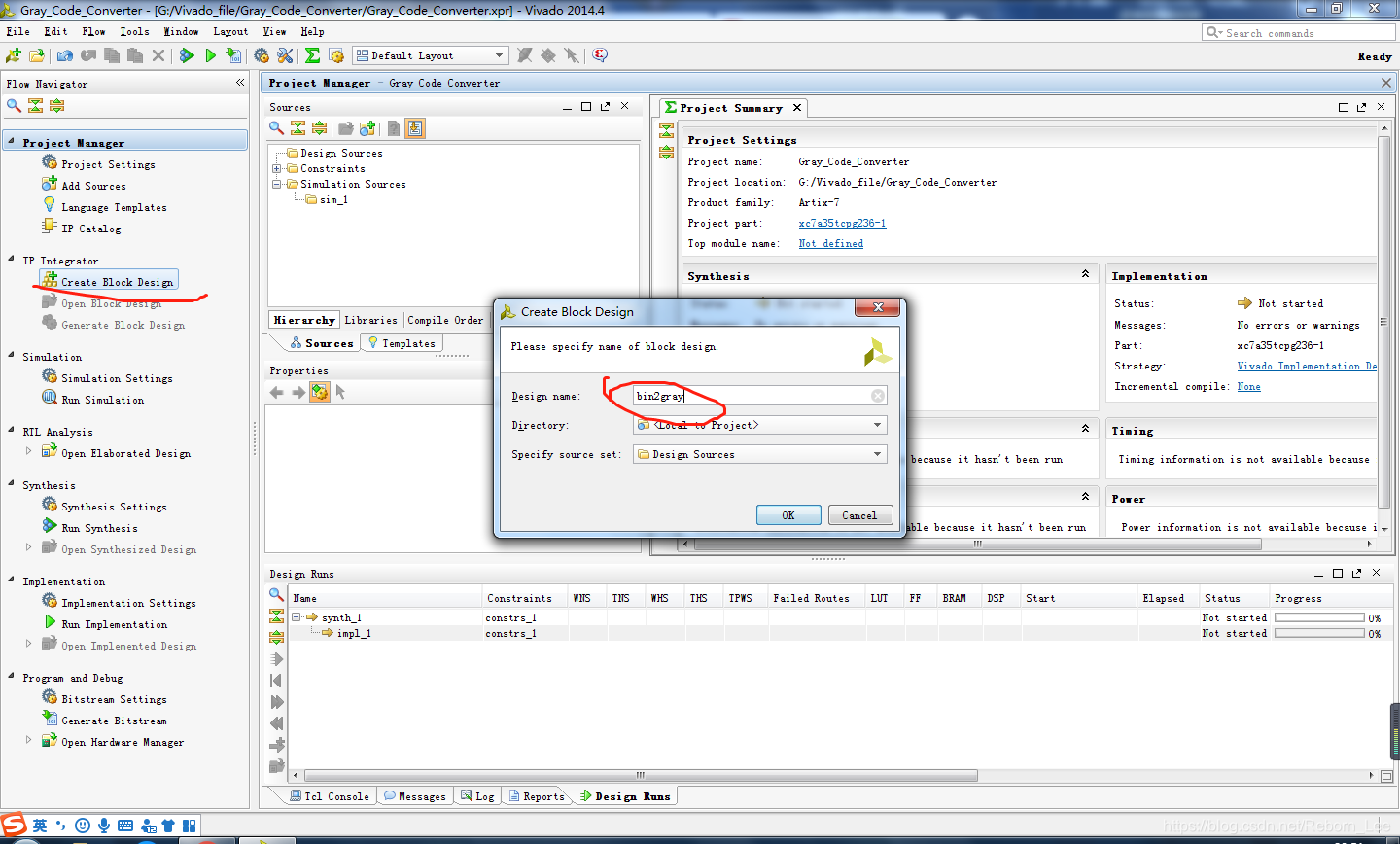Image resolution: width=1400 pixels, height=844 pixels.
Task: Click the Search commands field
Action: (1299, 32)
